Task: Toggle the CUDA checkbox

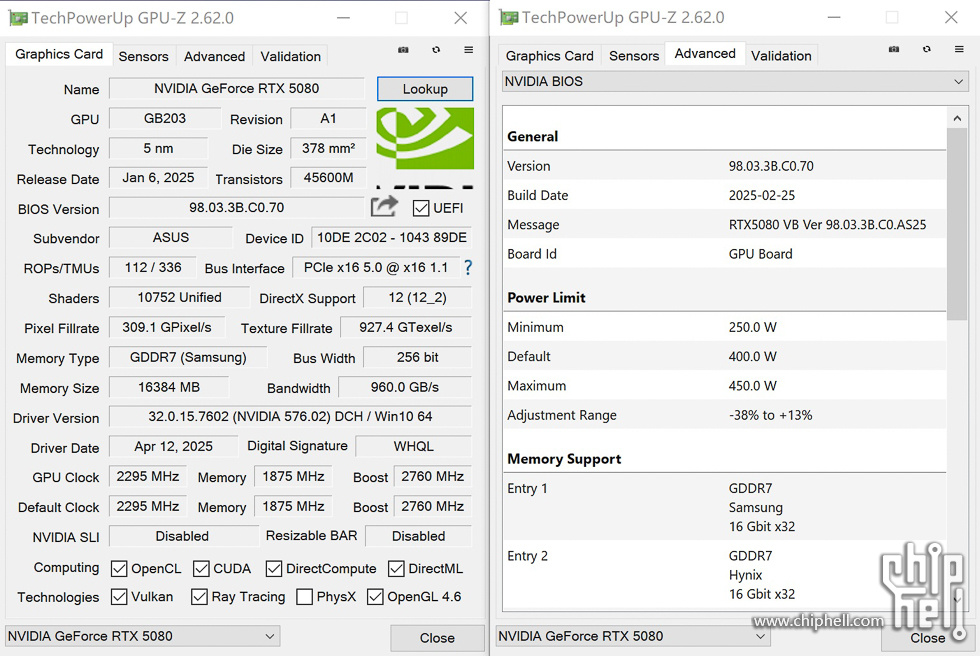Action: coord(201,569)
